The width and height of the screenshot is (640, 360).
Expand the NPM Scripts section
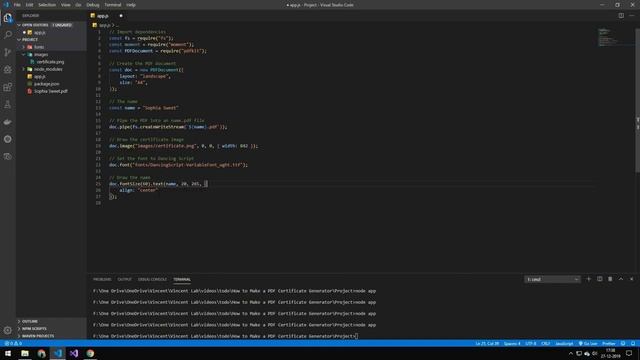34,329
